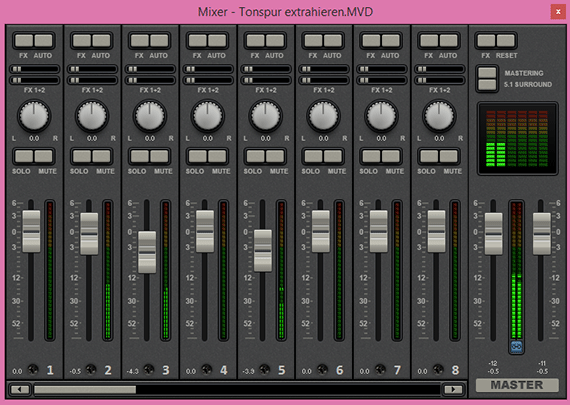Click the pan knob of channel 8
This screenshot has height=405, width=570.
click(439, 116)
